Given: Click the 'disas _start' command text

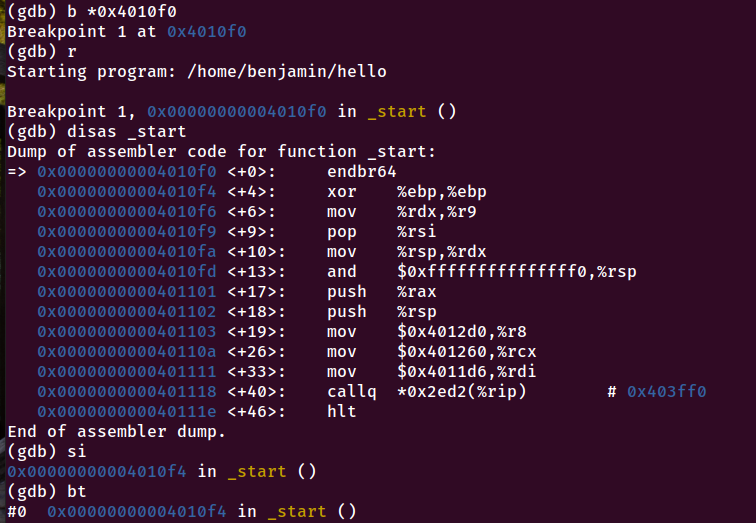Looking at the screenshot, I should click(x=126, y=132).
